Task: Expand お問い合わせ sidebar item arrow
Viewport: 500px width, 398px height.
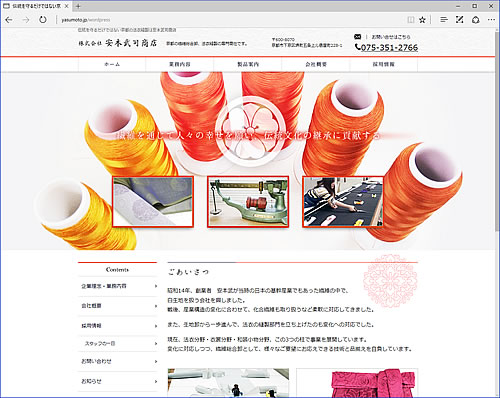Action: pyautogui.click(x=156, y=361)
